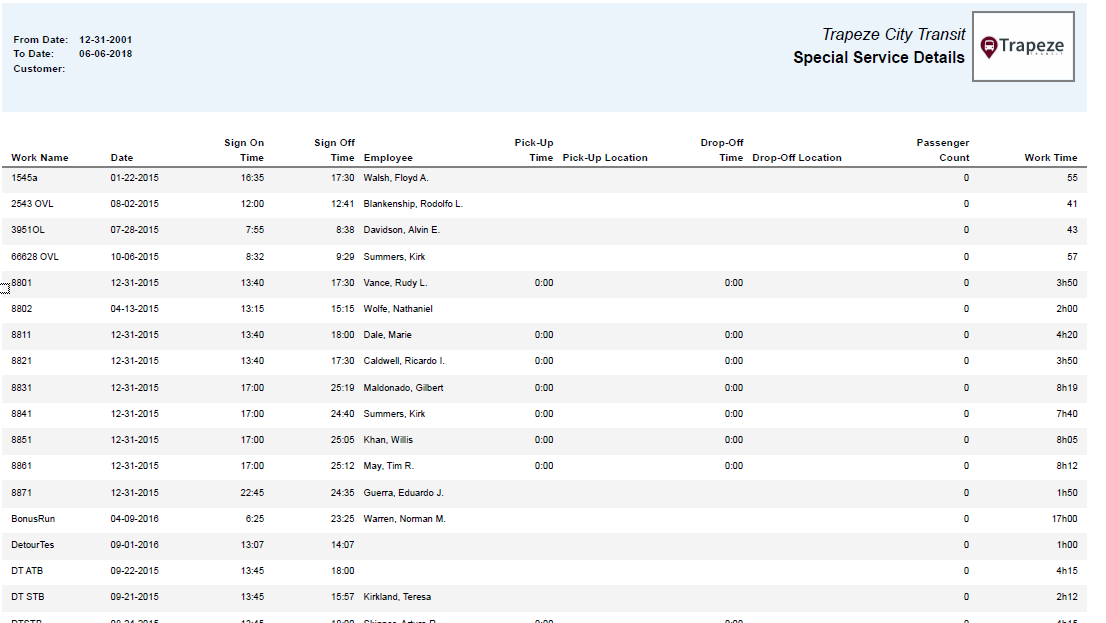
Task: Select the Employee column header
Action: pos(388,158)
